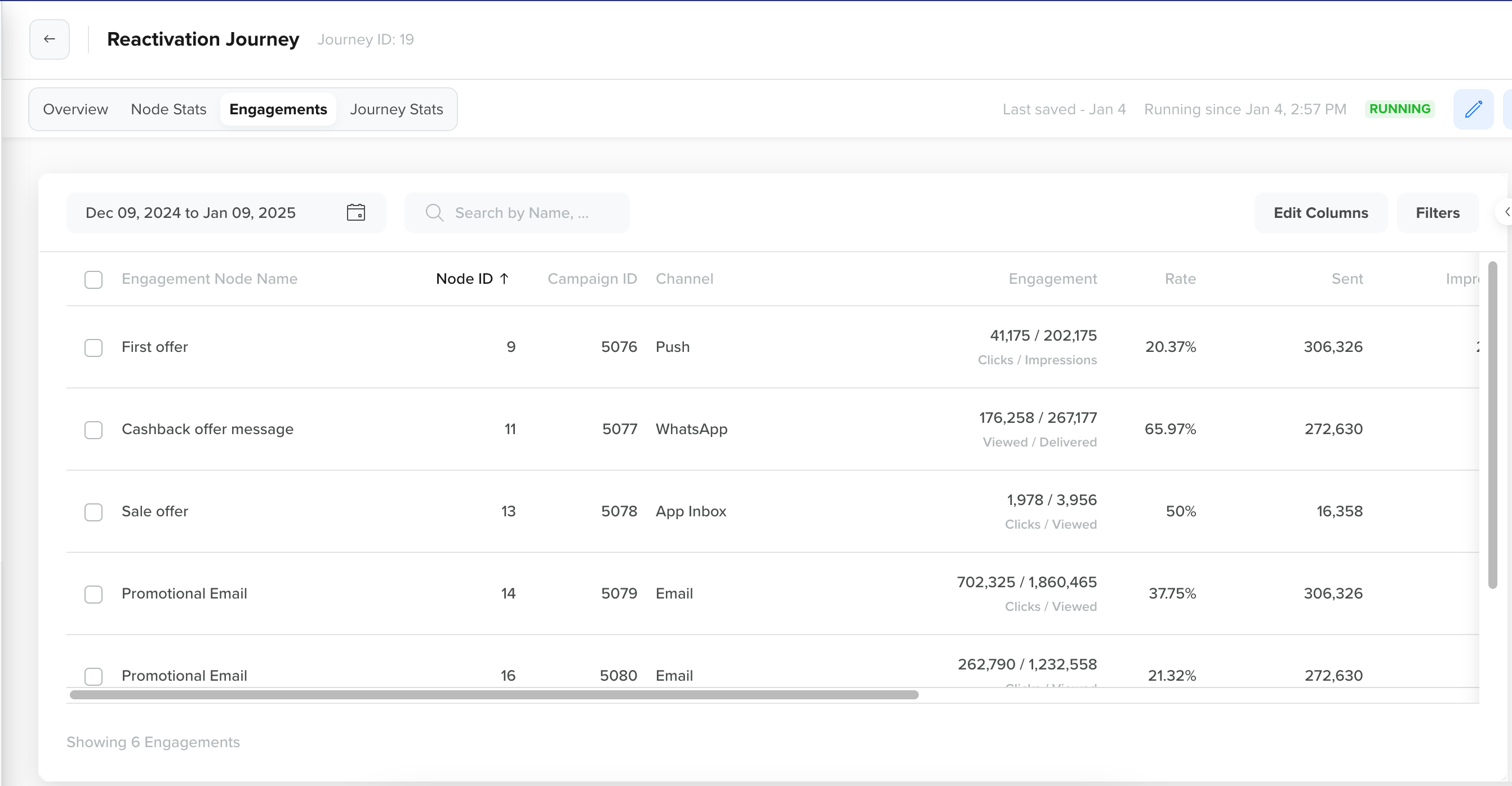Open the Node Stats tab
Viewport: 1512px width, 786px height.
(x=168, y=109)
